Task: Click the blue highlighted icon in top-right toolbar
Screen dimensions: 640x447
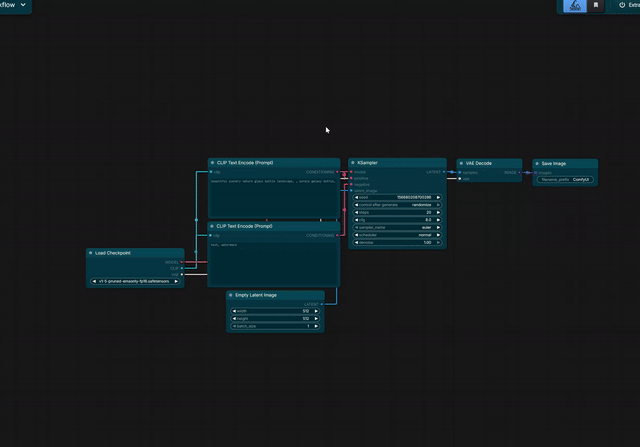Action: coord(575,5)
